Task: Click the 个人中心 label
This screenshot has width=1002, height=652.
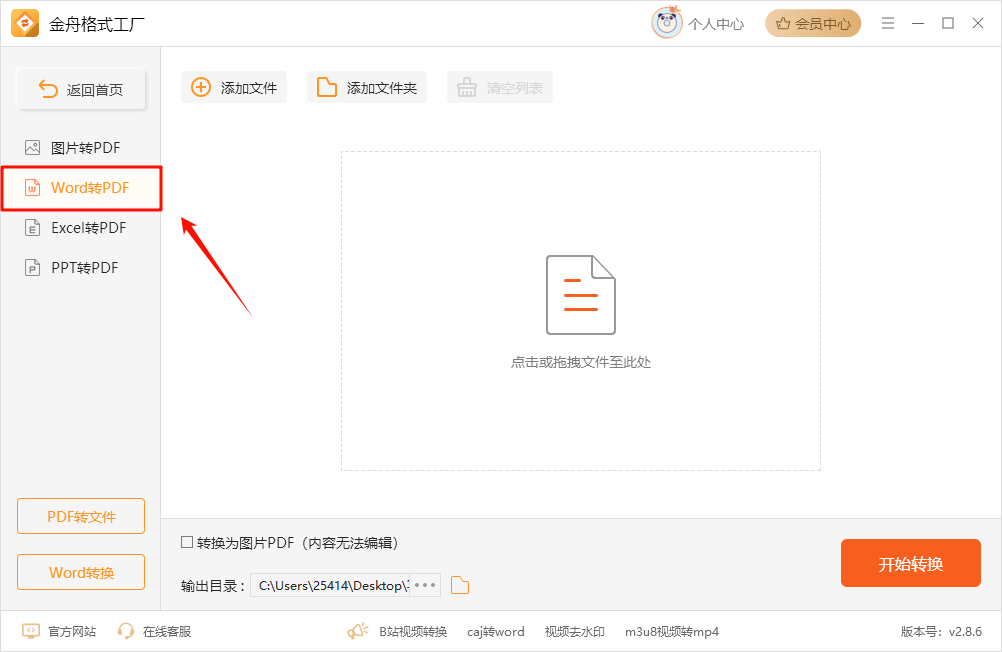Action: 716,24
